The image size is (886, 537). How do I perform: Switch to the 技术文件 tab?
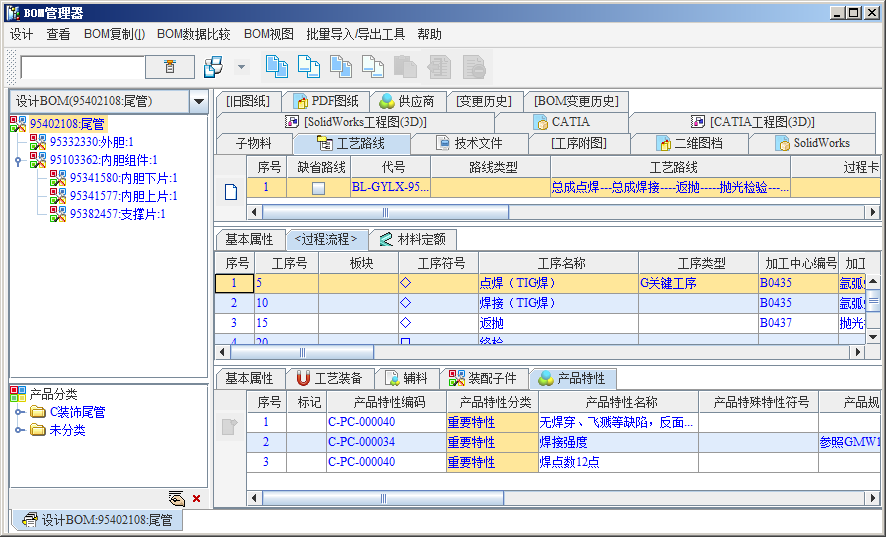tap(469, 143)
